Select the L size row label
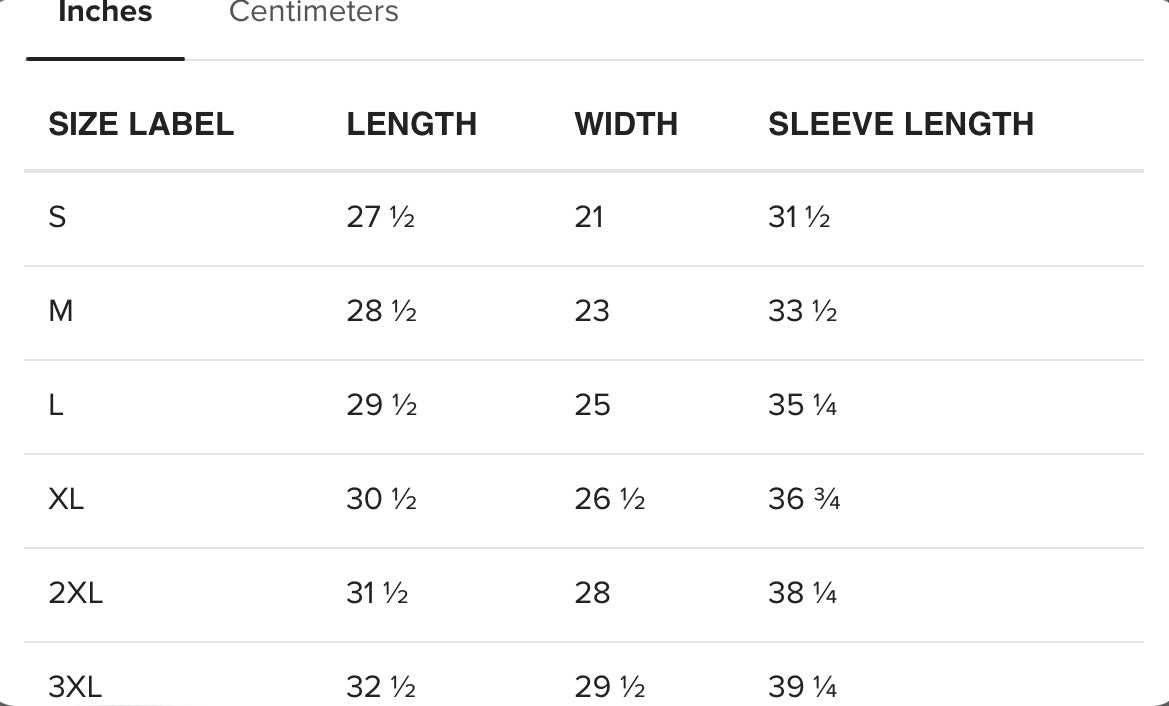 (x=56, y=405)
